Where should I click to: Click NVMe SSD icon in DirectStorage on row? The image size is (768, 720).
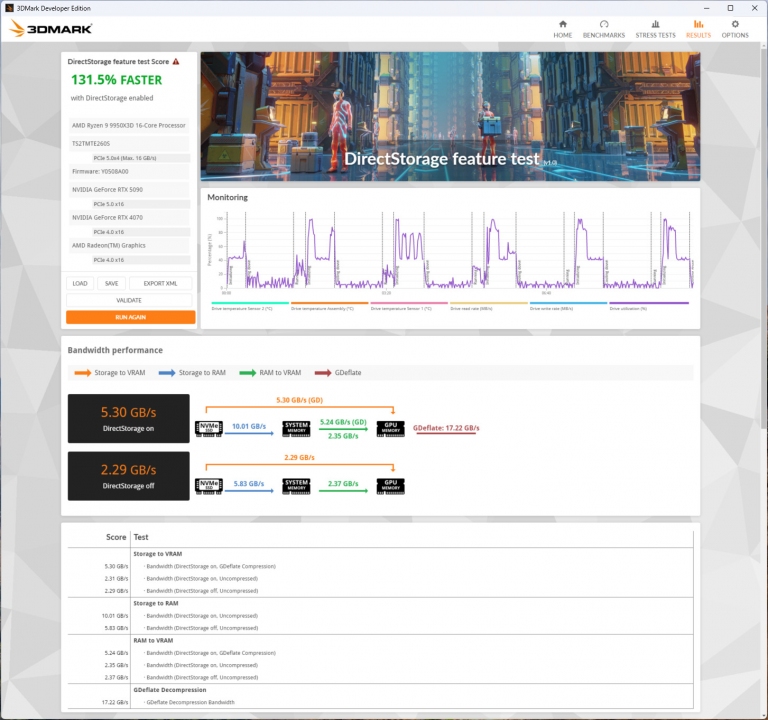click(208, 429)
